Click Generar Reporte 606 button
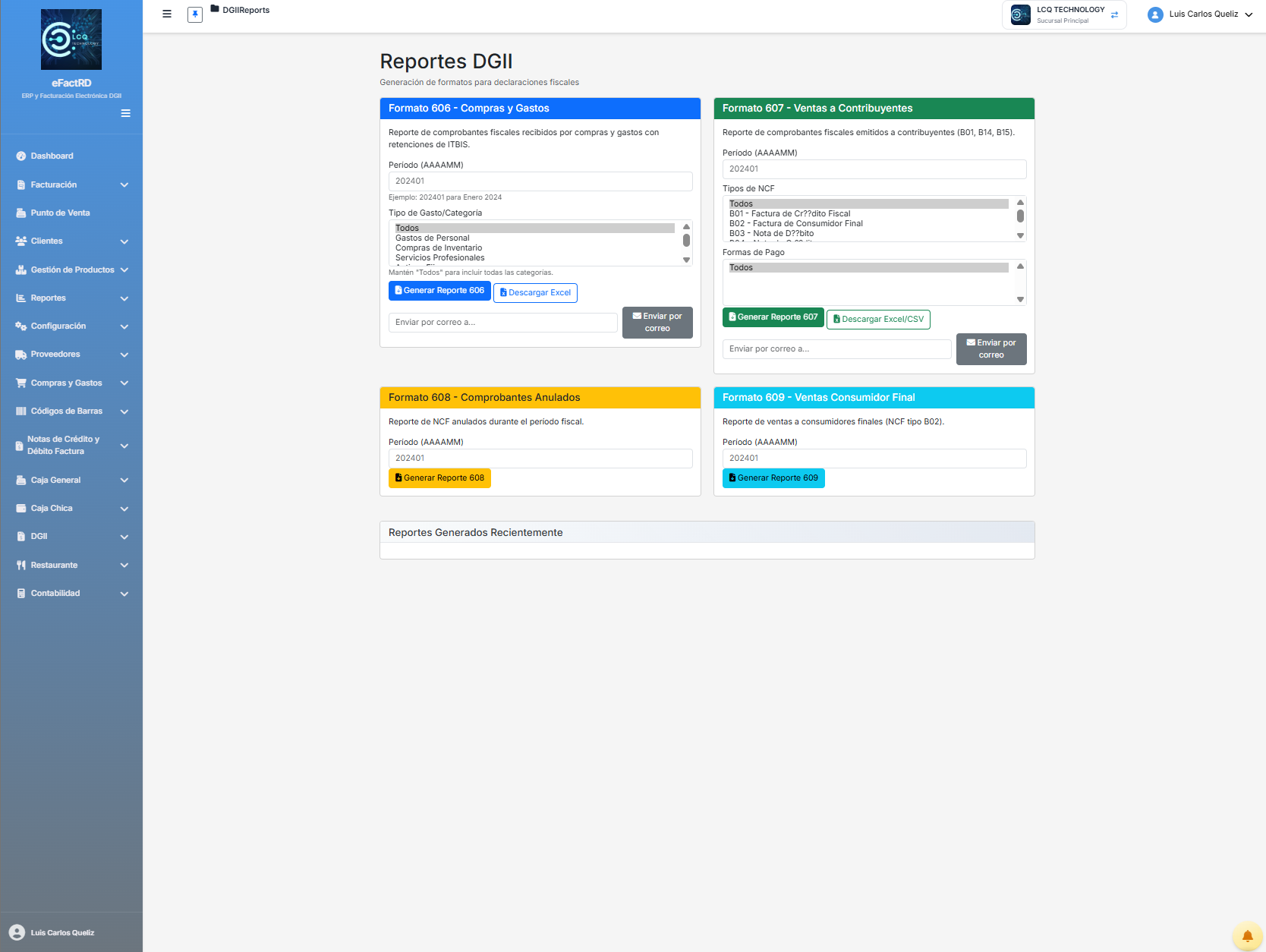Viewport: 1266px width, 952px height. coord(439,291)
